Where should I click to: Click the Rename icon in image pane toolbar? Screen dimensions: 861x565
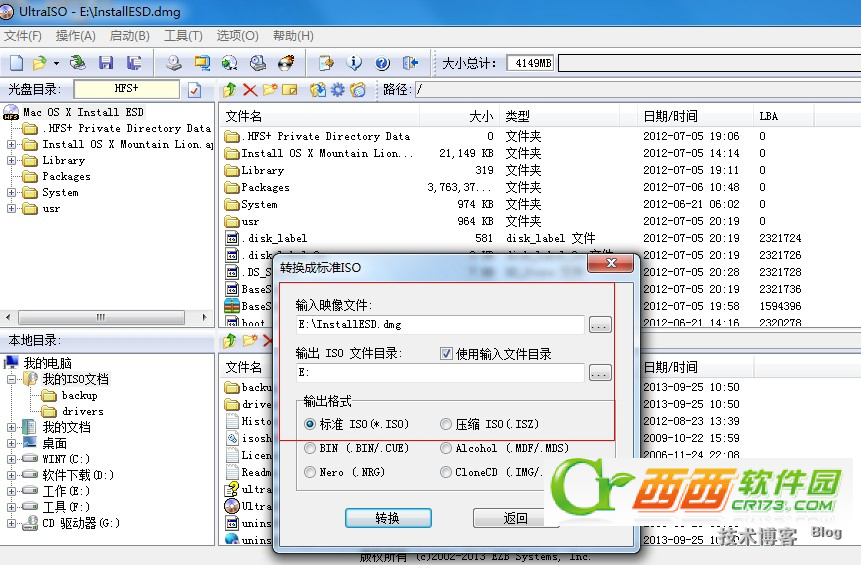coord(289,89)
